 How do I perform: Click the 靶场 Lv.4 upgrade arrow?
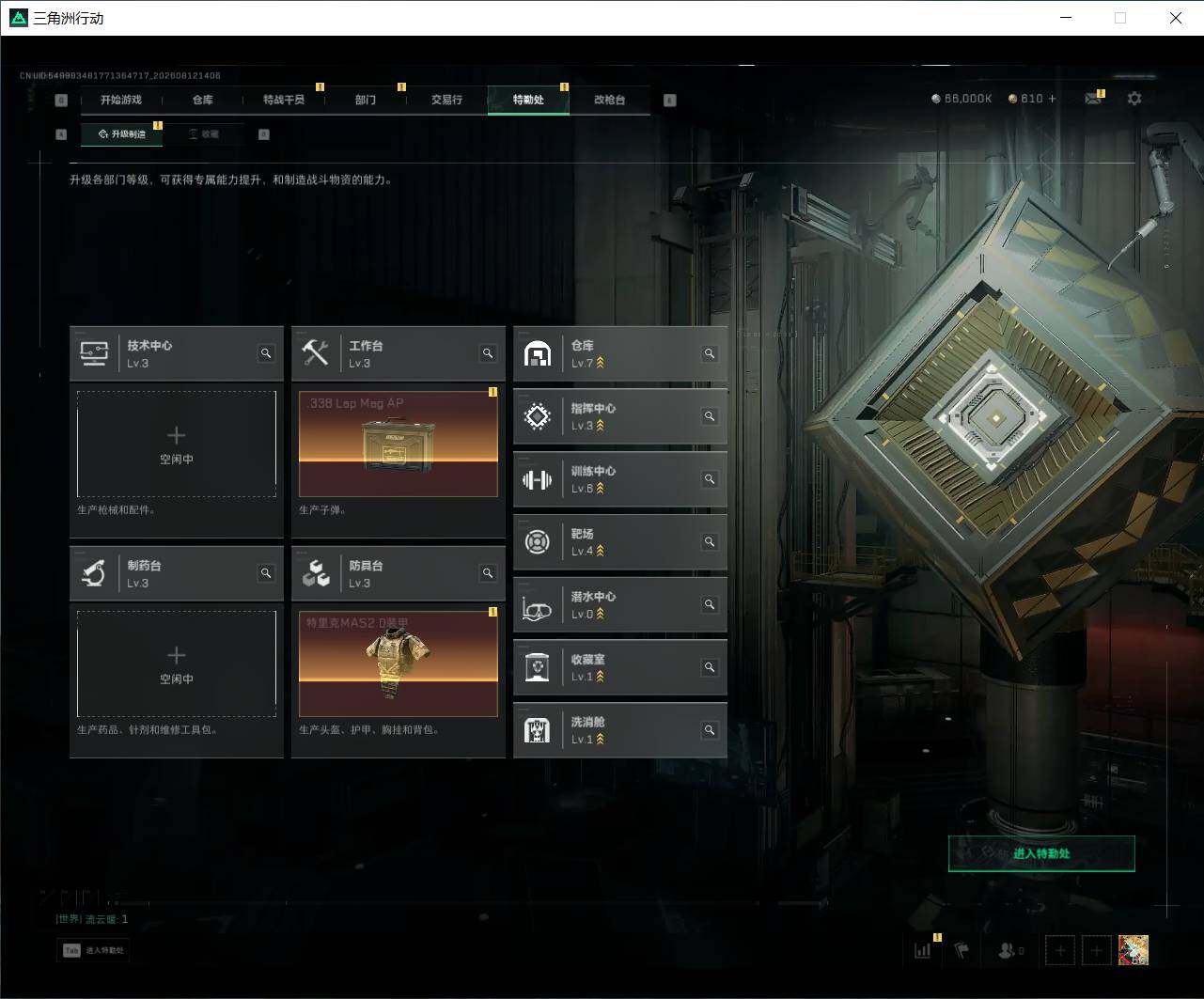click(x=601, y=551)
